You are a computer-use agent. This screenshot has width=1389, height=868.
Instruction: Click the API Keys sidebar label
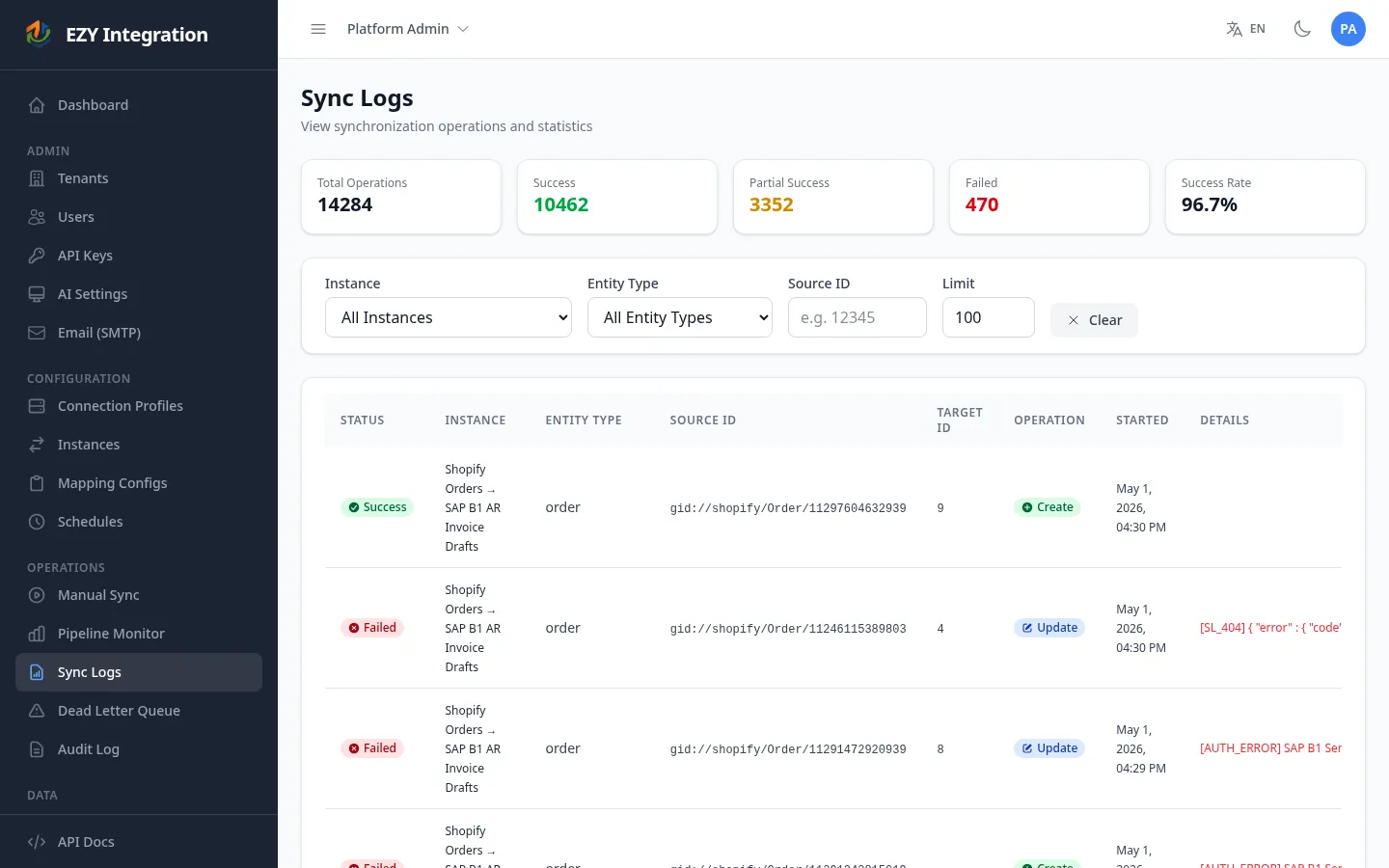coord(85,256)
